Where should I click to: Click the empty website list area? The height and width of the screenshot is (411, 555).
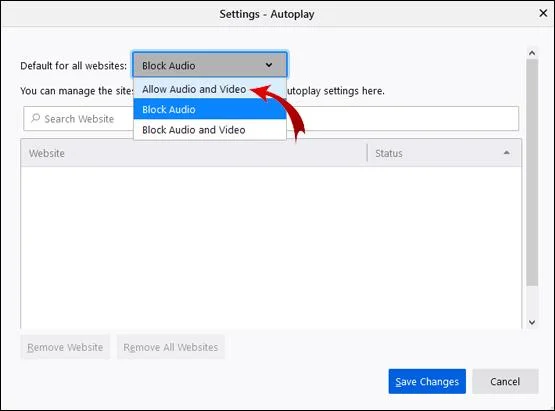tap(271, 247)
